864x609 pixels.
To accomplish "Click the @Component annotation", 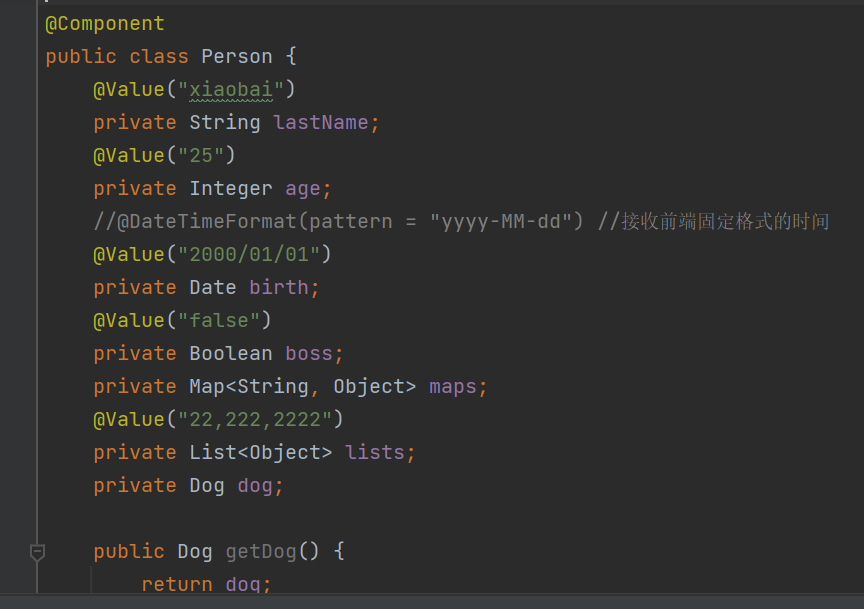I will tap(105, 24).
